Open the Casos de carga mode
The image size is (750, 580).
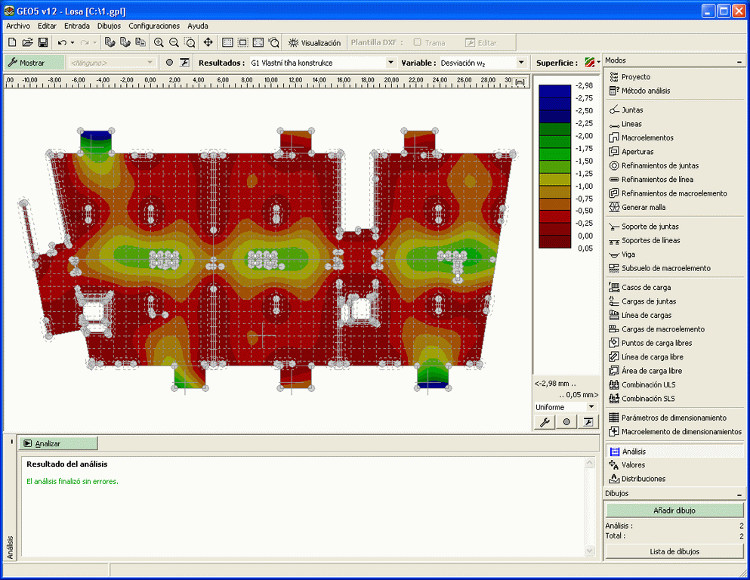pyautogui.click(x=645, y=287)
